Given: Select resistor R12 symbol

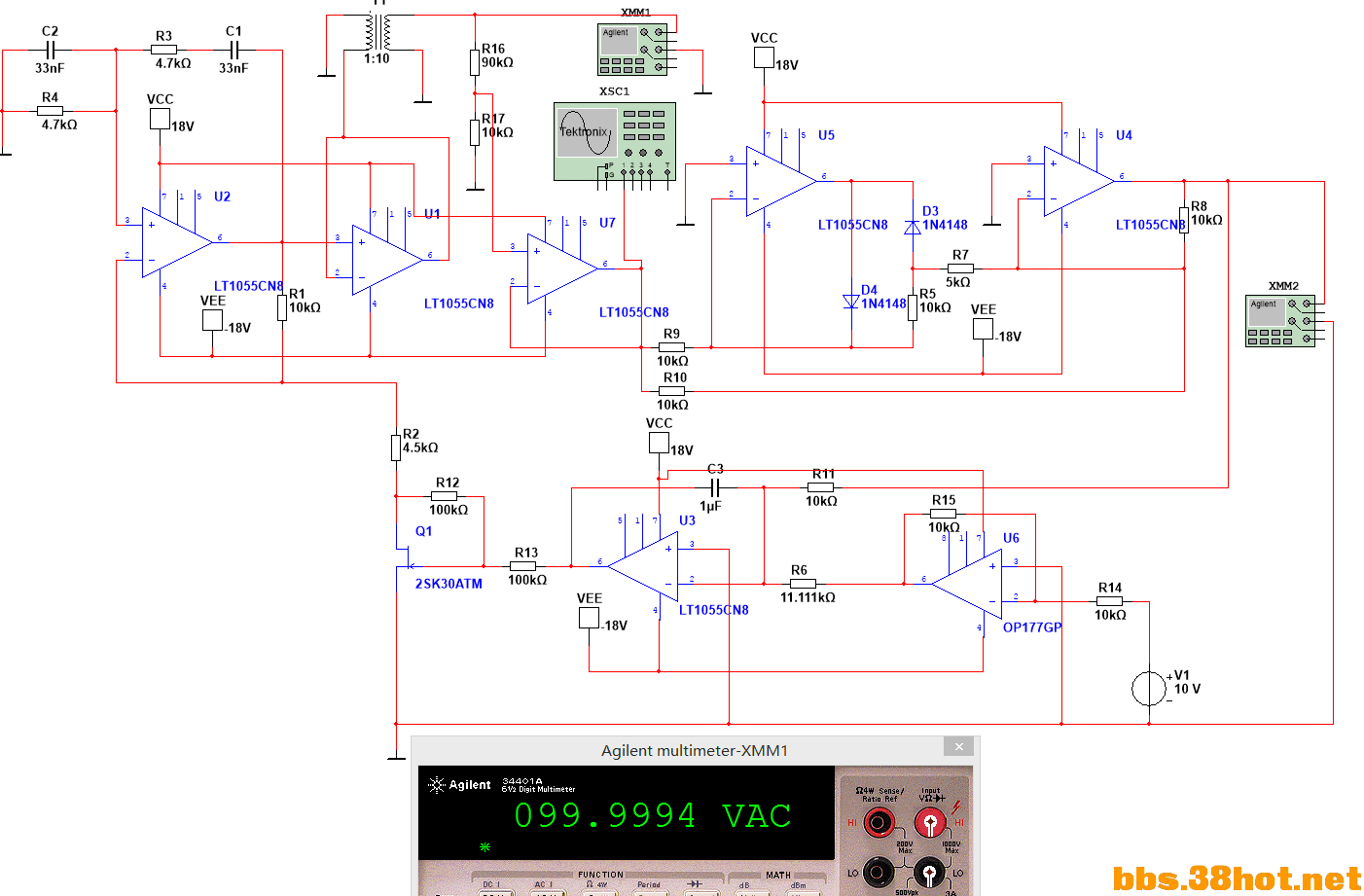Looking at the screenshot, I should 445,496.
